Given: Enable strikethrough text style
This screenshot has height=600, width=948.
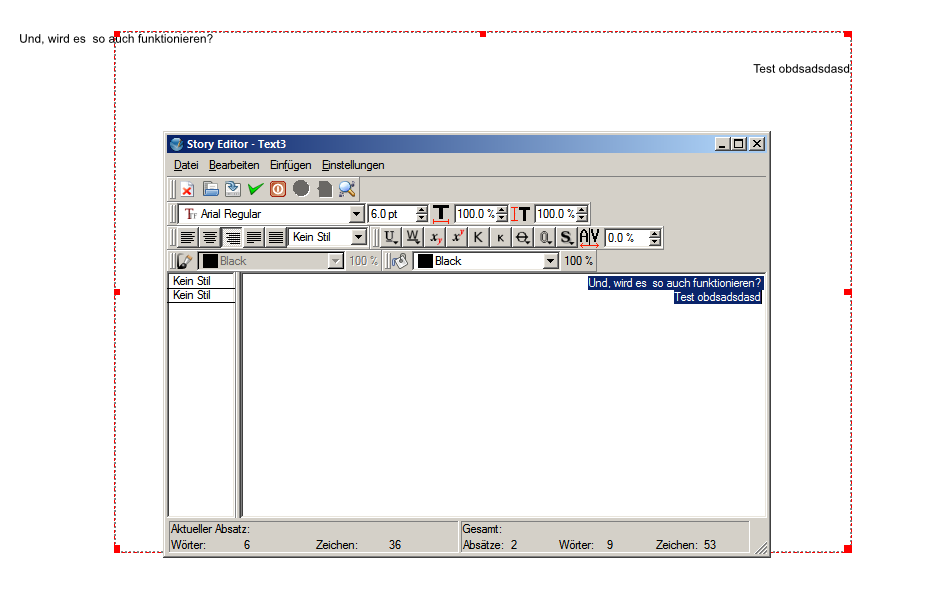Looking at the screenshot, I should [522, 238].
